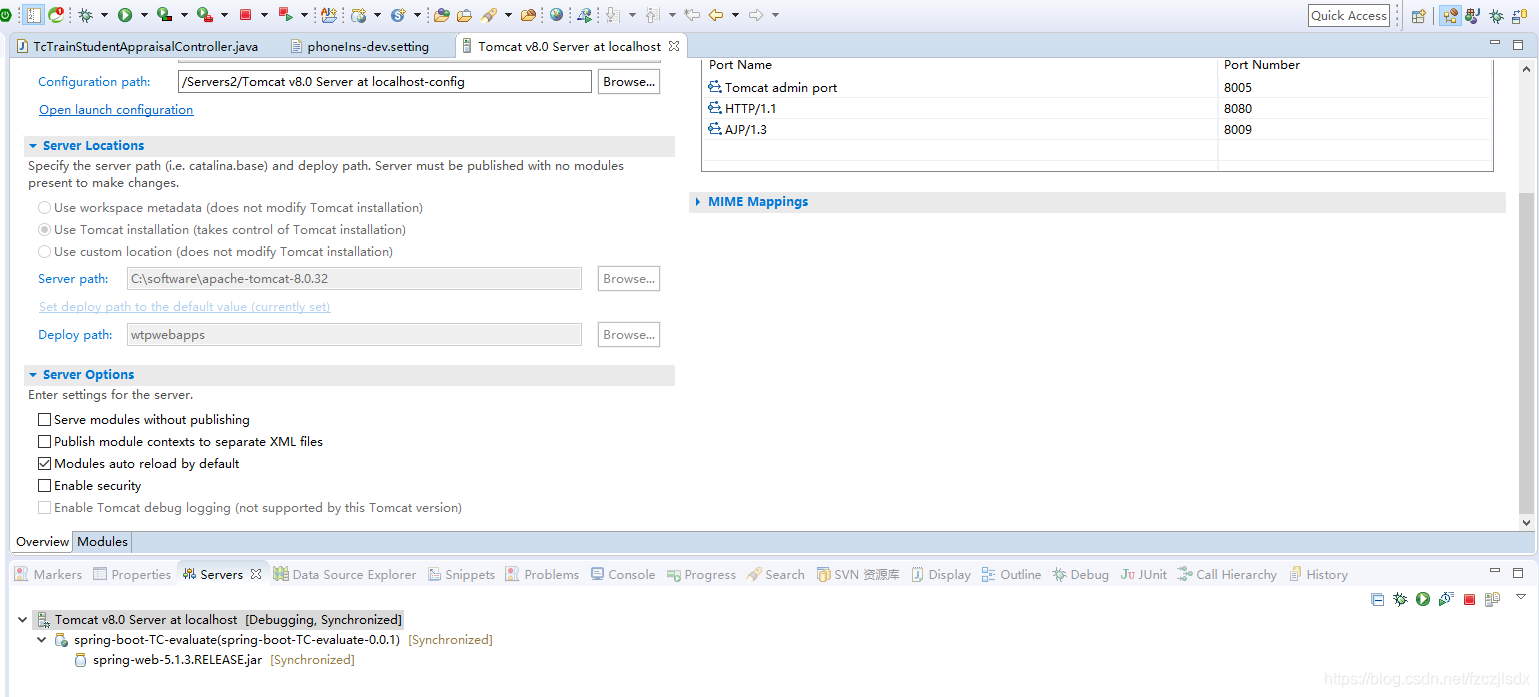Click Start server in profile mode icon
The height and width of the screenshot is (697, 1539).
click(x=1446, y=599)
